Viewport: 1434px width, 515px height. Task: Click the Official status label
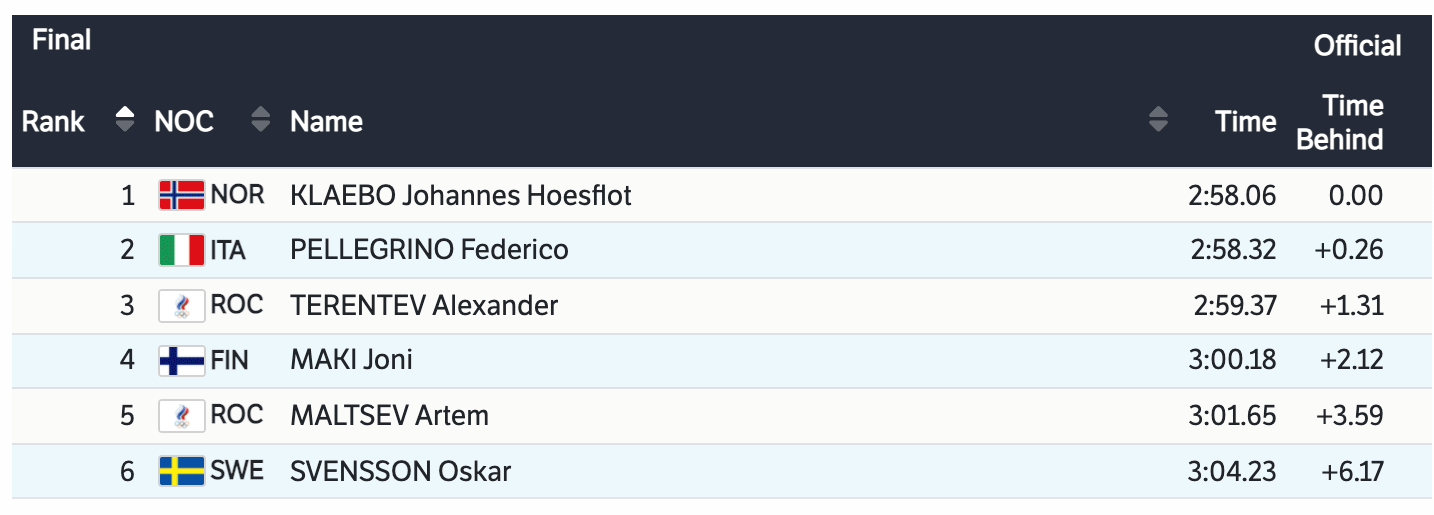[x=1357, y=46]
